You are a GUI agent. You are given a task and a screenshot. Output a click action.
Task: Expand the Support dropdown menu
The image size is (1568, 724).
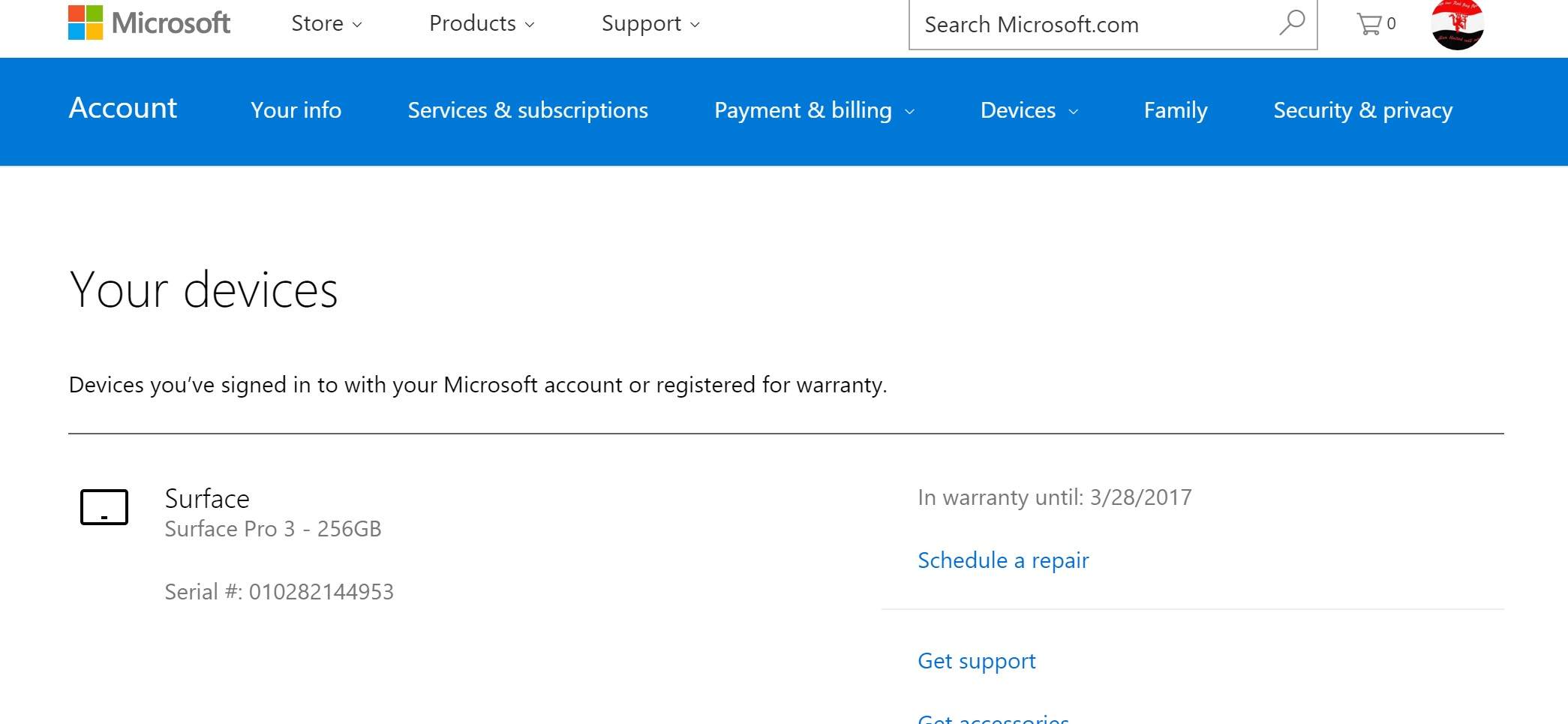650,23
